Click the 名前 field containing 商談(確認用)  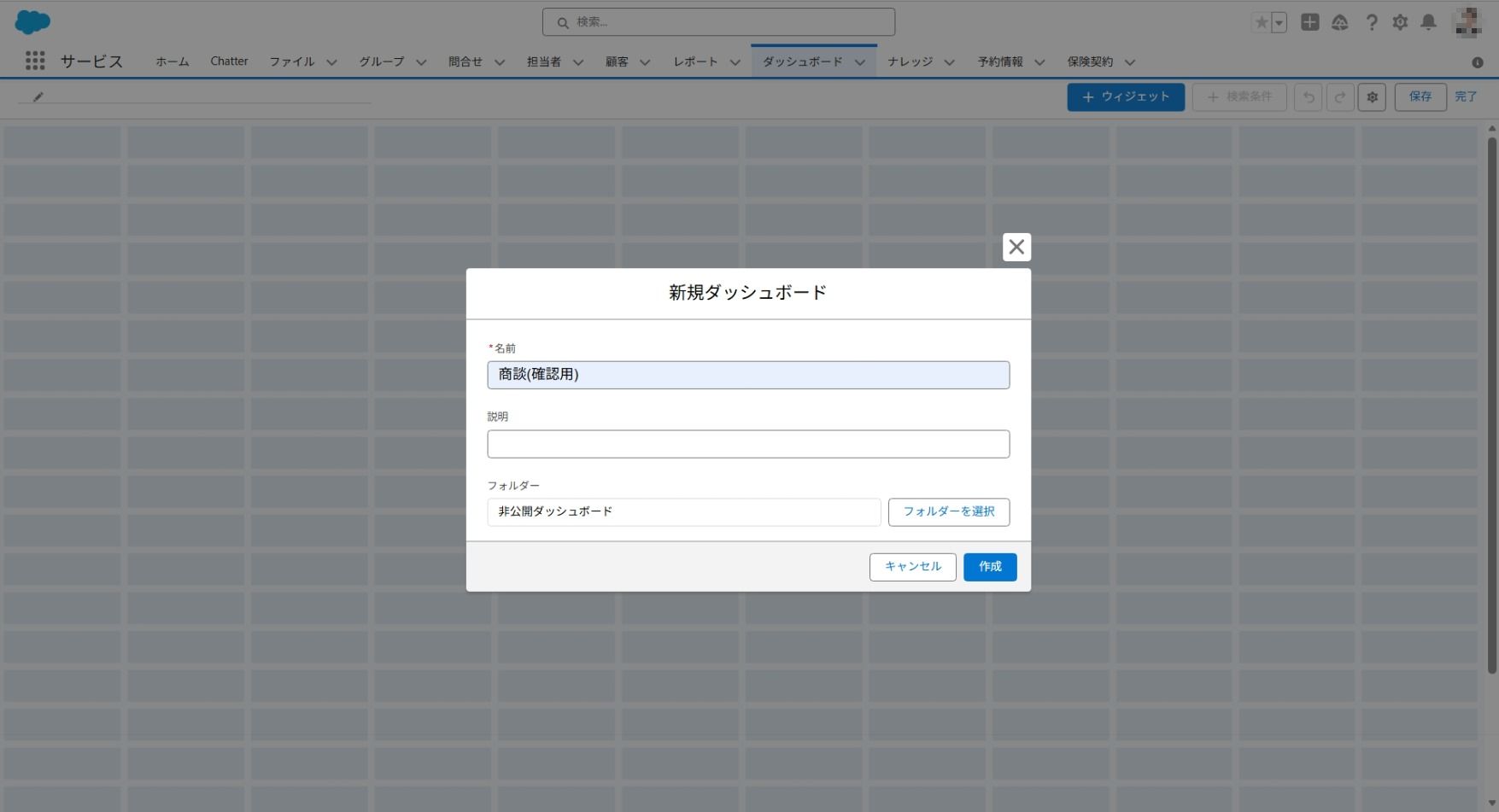[748, 375]
